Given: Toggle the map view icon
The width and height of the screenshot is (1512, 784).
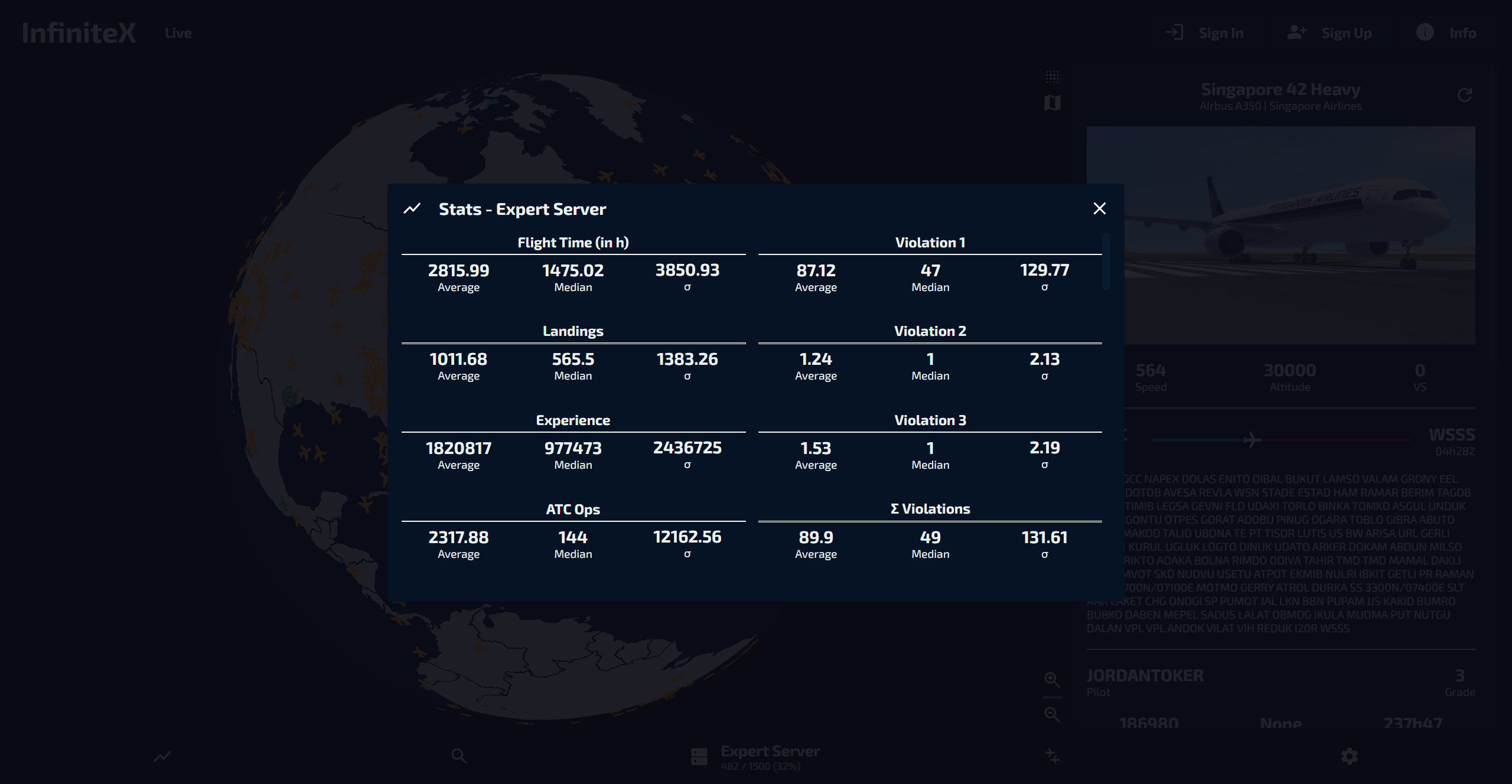Looking at the screenshot, I should pyautogui.click(x=1052, y=103).
